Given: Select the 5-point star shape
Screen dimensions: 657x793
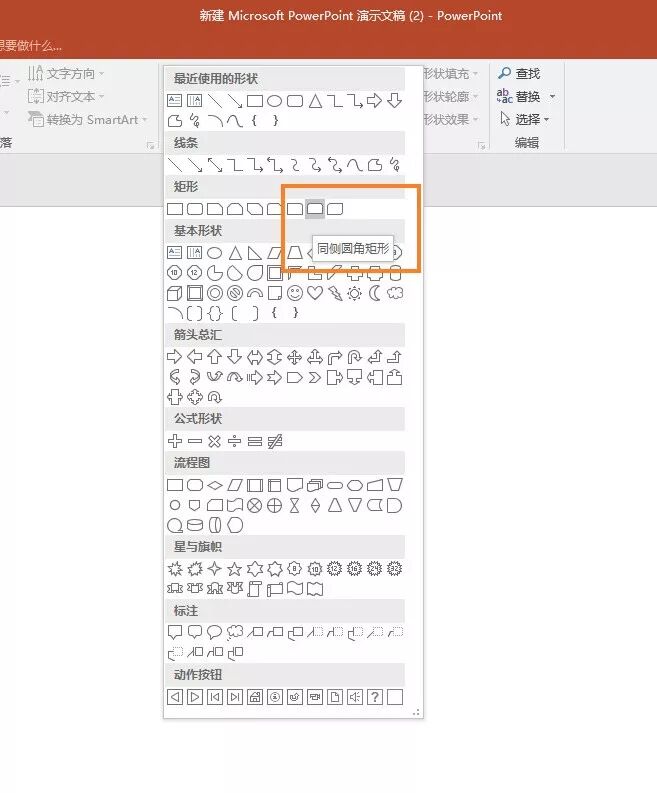Looking at the screenshot, I should coord(234,569).
